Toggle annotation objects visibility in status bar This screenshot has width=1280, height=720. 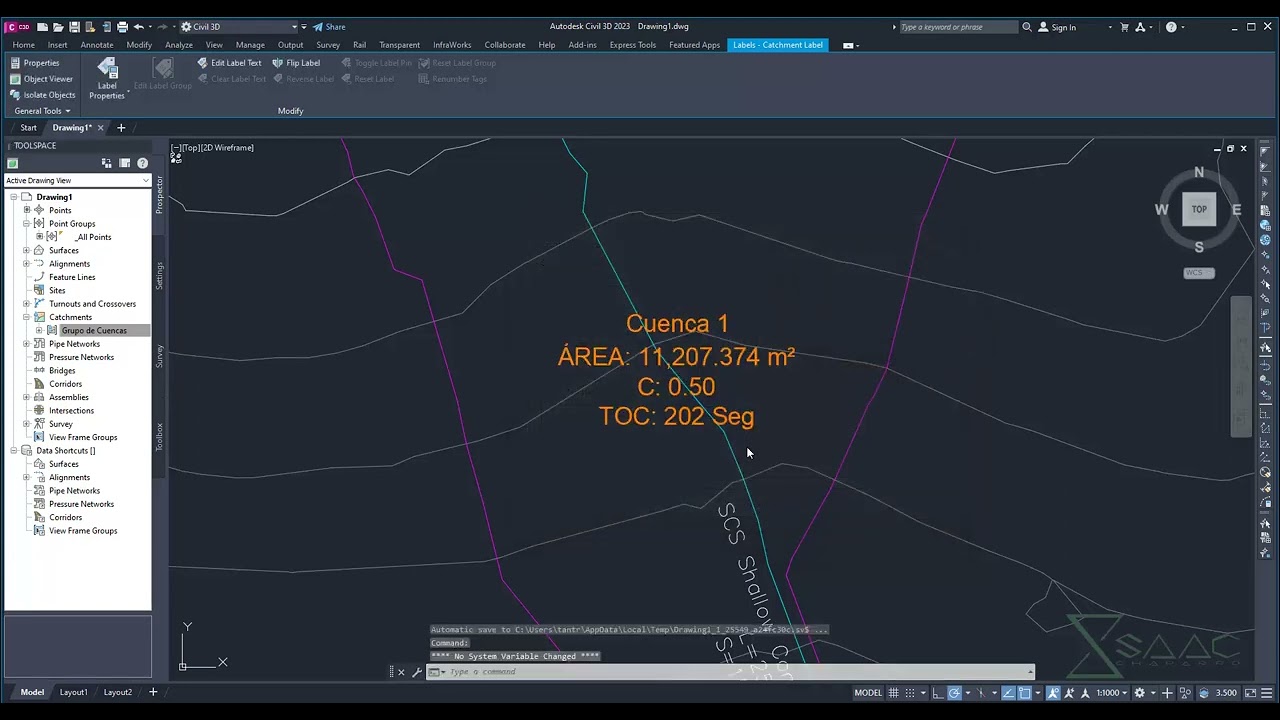pos(1053,693)
